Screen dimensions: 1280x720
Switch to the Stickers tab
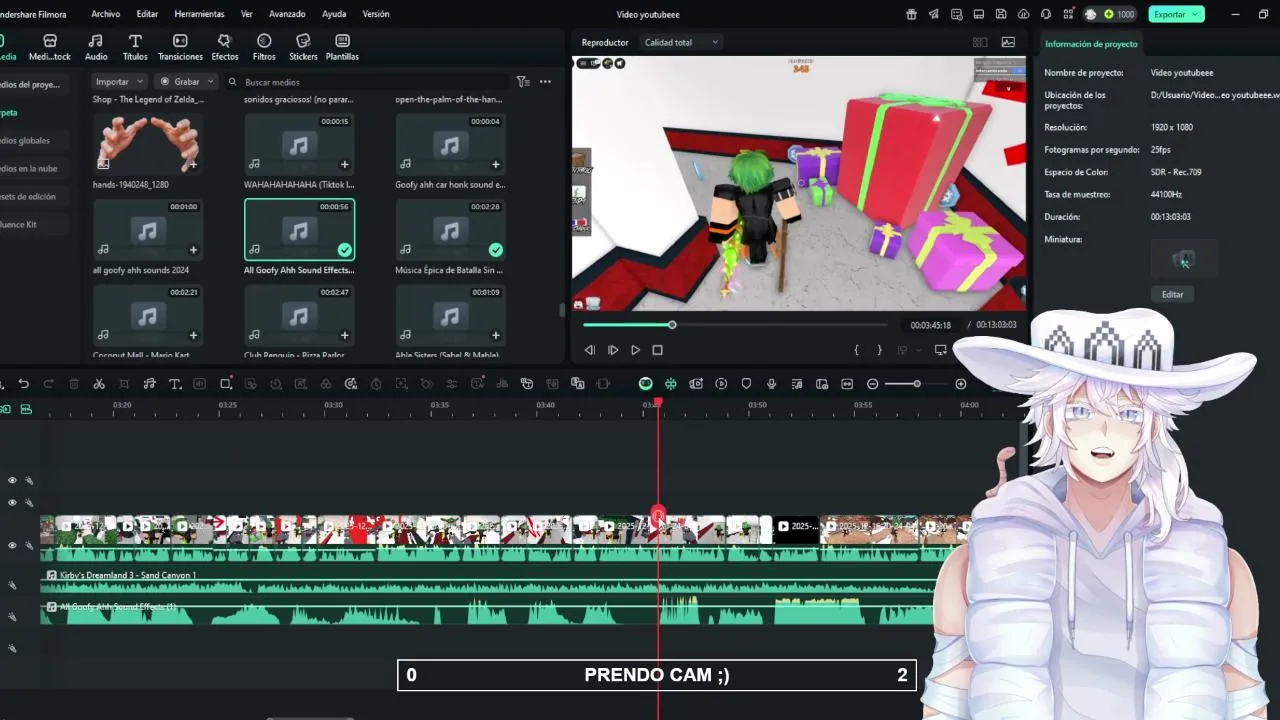pyautogui.click(x=303, y=47)
